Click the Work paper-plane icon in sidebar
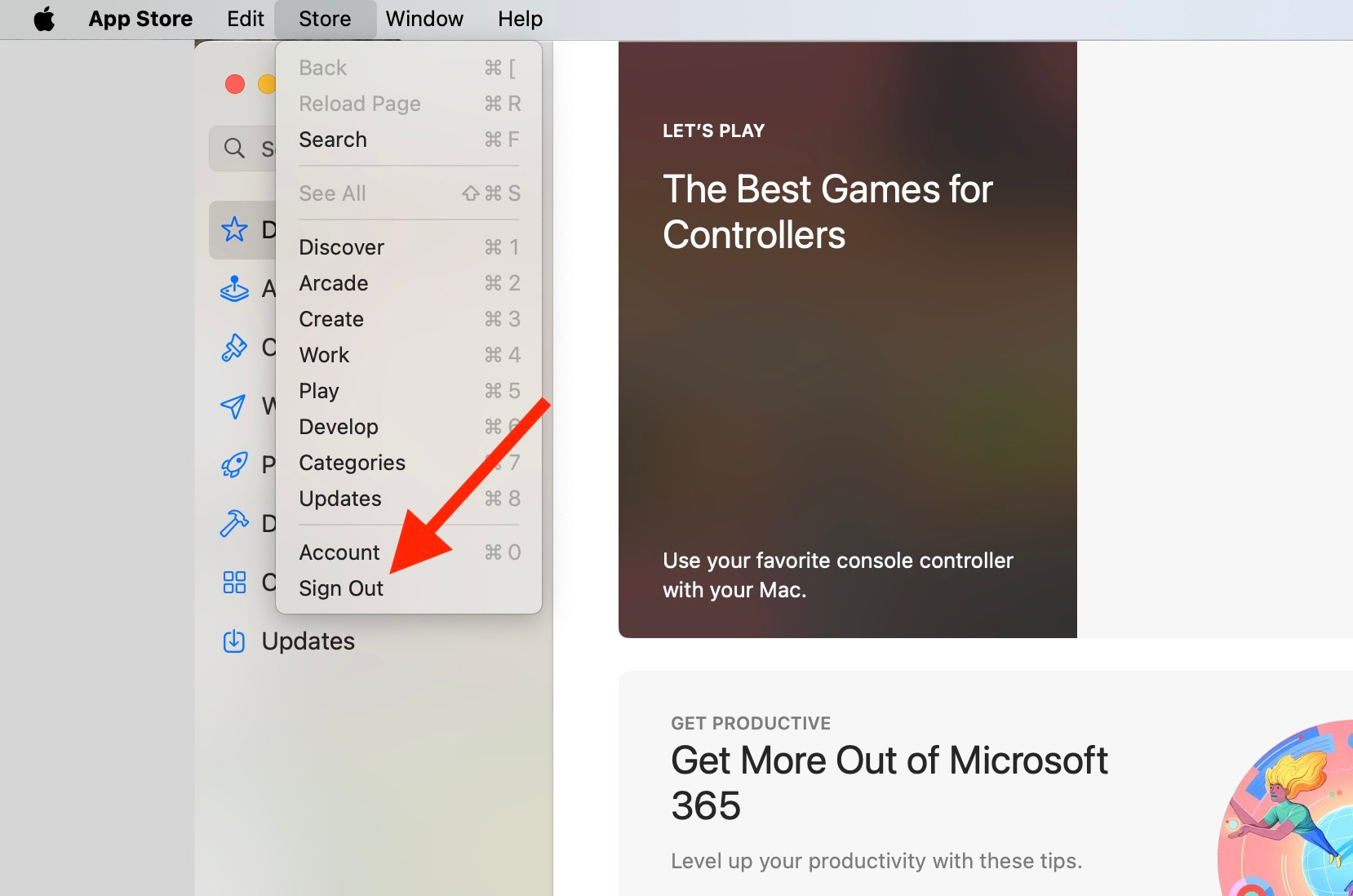The width and height of the screenshot is (1353, 896). [x=234, y=406]
